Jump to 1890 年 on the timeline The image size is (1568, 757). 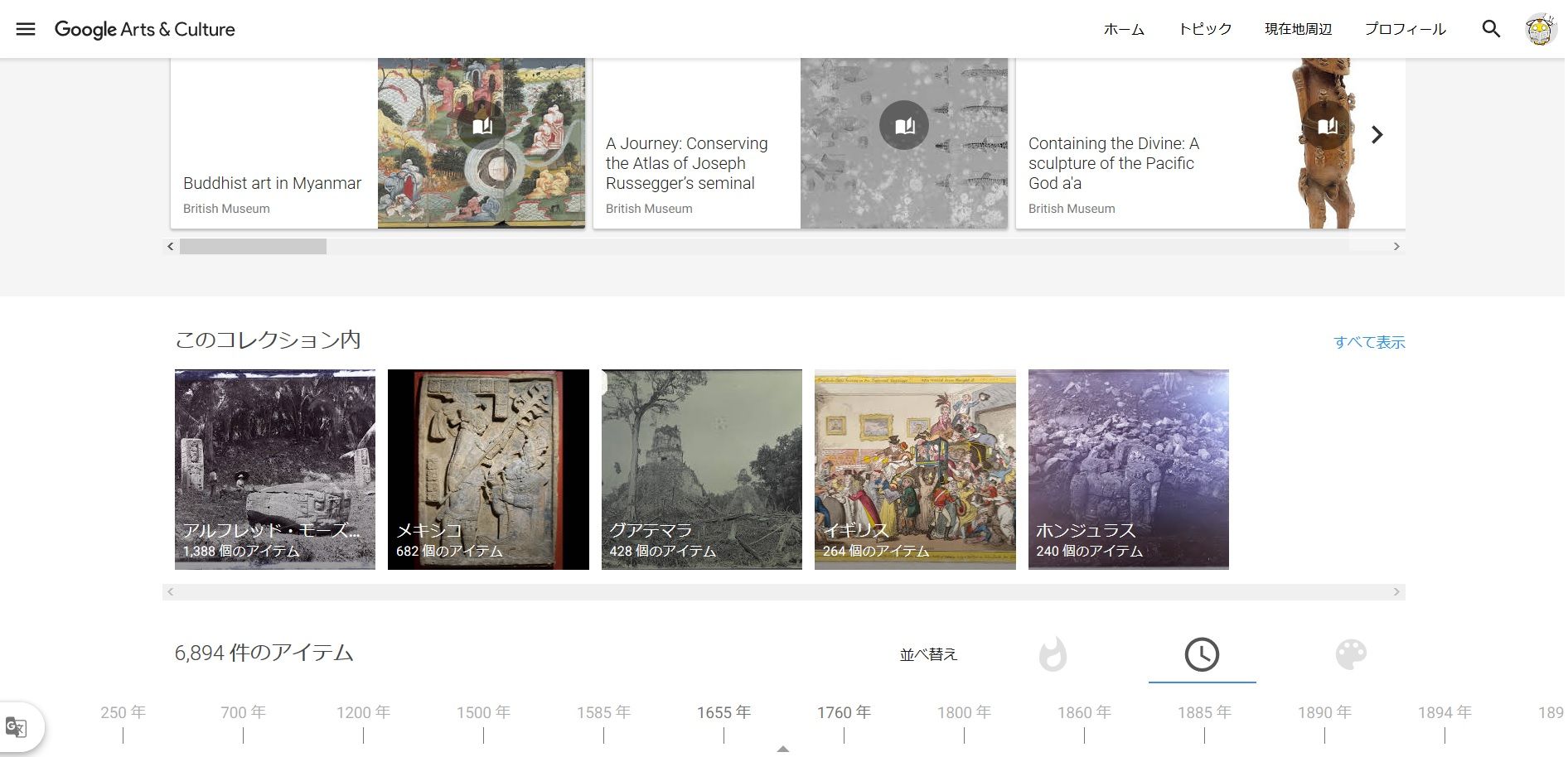[1324, 712]
